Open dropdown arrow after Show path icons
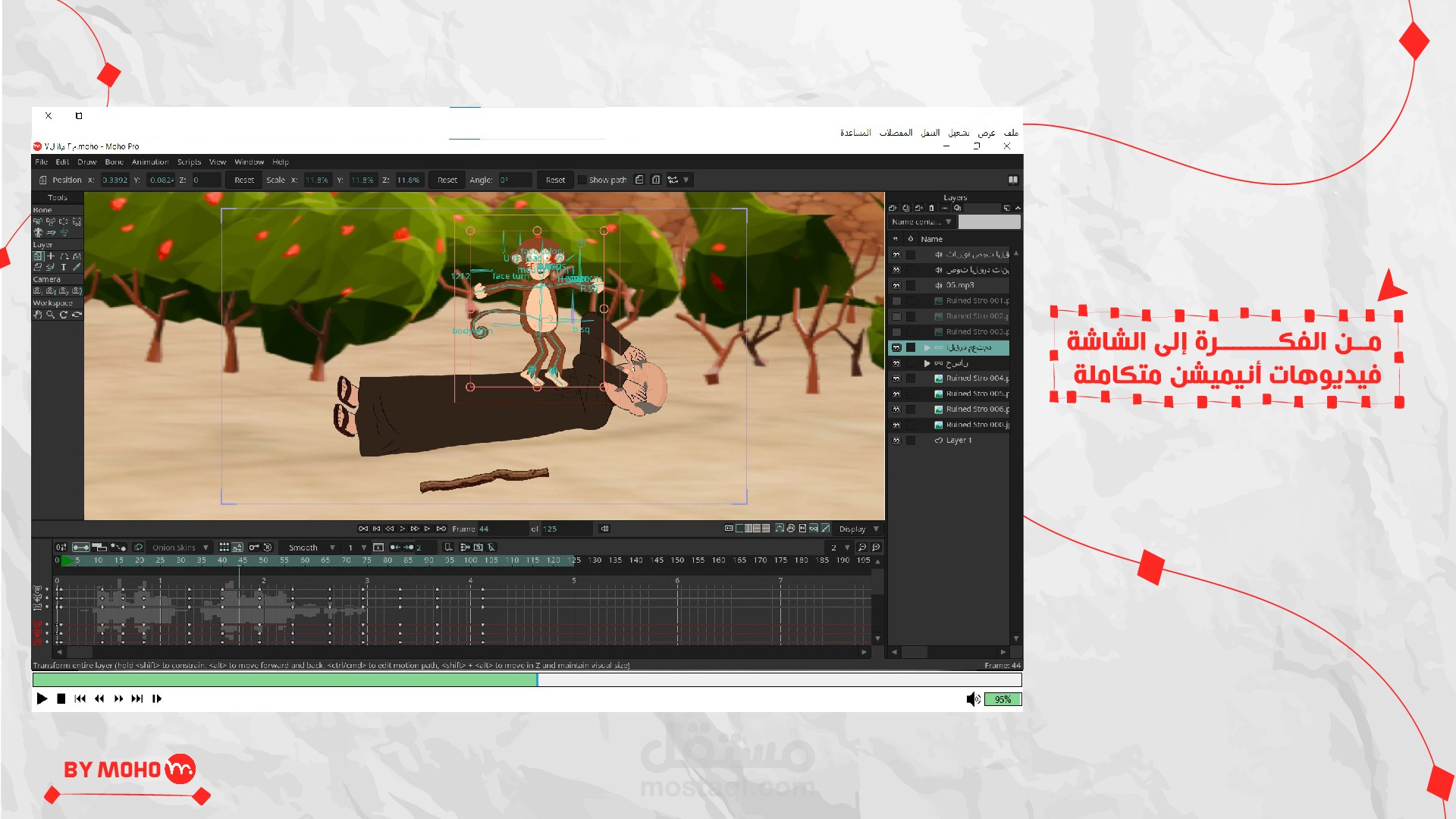 [x=686, y=180]
